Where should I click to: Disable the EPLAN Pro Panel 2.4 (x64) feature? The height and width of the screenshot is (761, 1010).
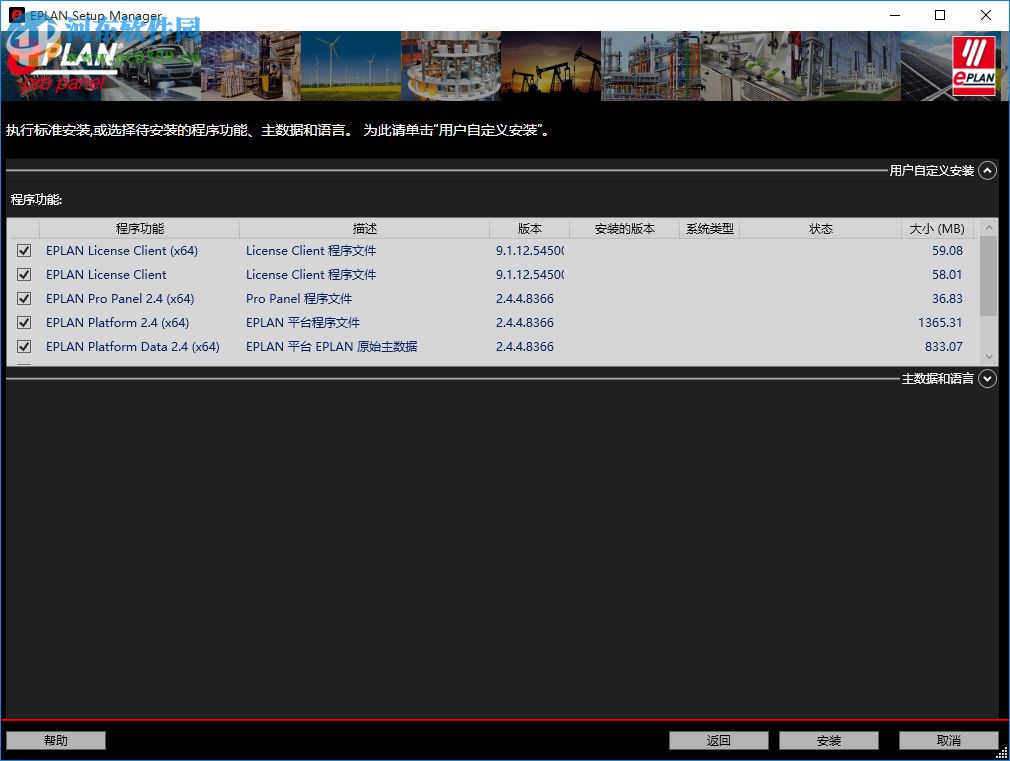click(23, 299)
